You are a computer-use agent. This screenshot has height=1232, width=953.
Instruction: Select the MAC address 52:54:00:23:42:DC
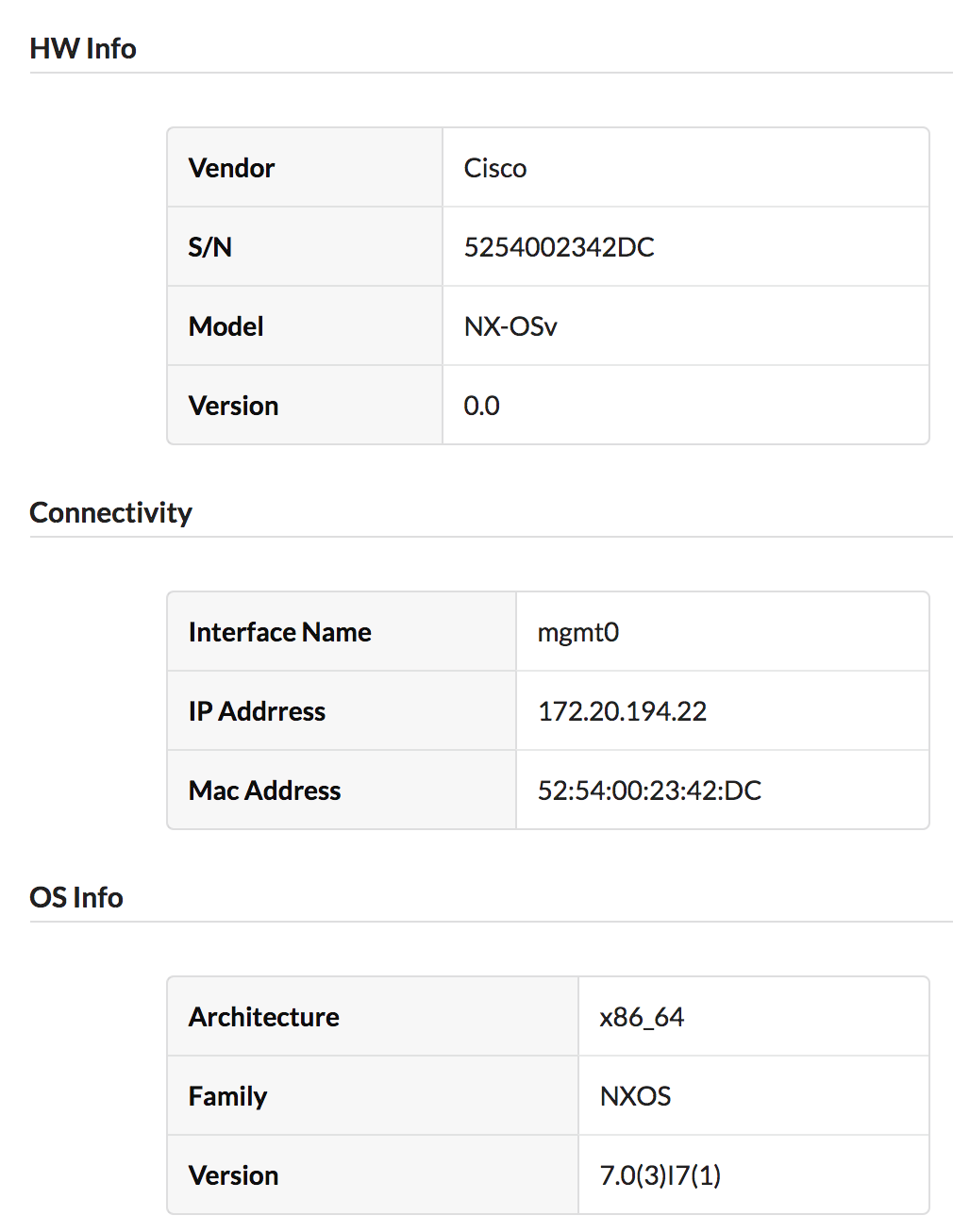tap(649, 791)
